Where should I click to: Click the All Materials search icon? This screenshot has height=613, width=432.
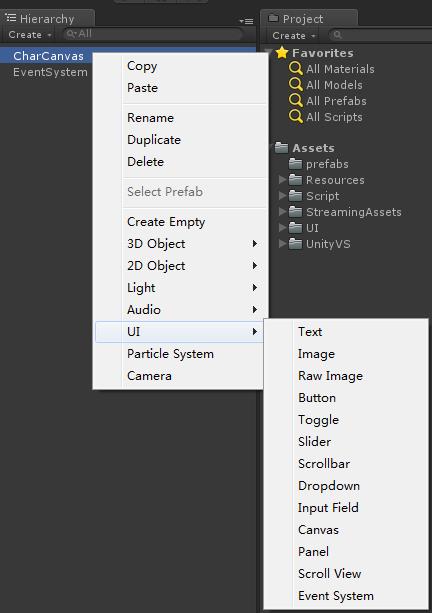tap(296, 68)
